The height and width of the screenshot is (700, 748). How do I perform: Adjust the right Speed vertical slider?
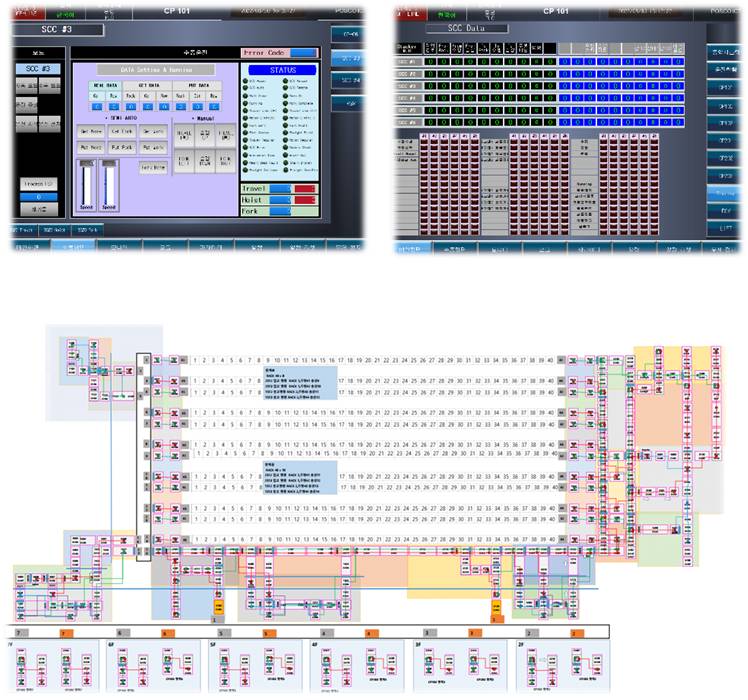(109, 183)
